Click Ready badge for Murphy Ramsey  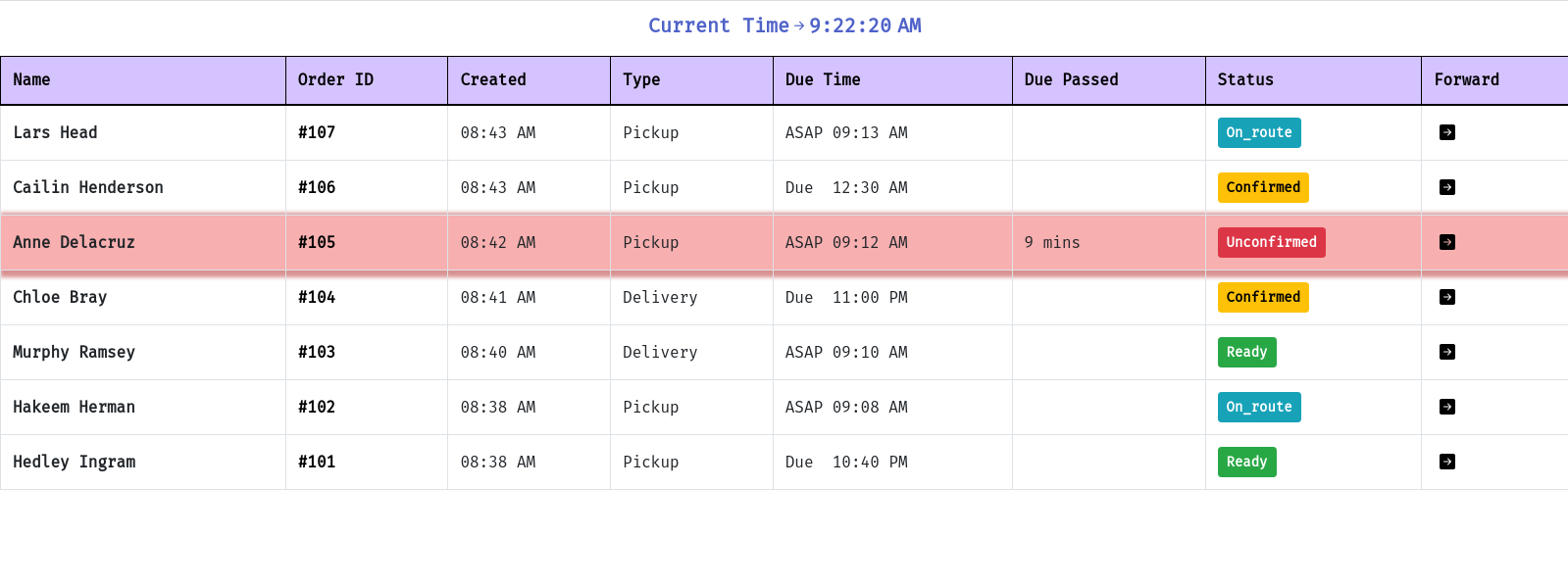[x=1246, y=352]
